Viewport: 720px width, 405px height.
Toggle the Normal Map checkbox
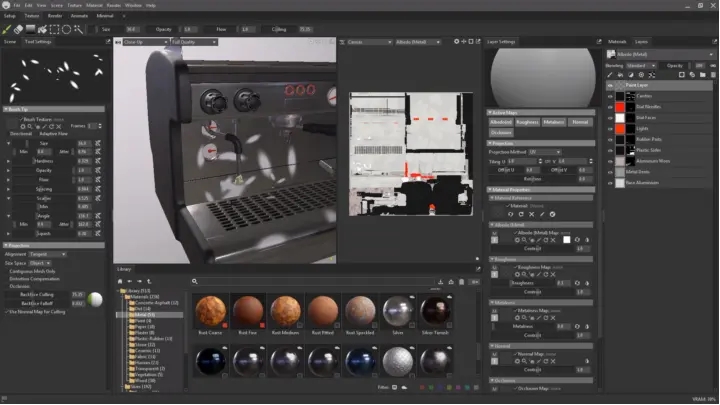tap(515, 354)
